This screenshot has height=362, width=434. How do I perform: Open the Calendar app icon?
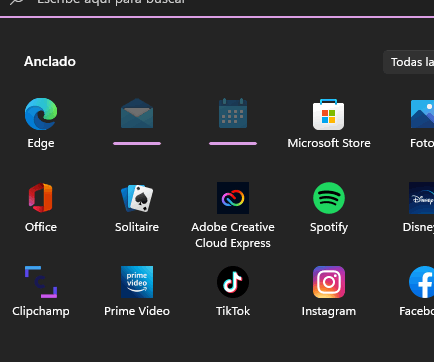coord(233,113)
